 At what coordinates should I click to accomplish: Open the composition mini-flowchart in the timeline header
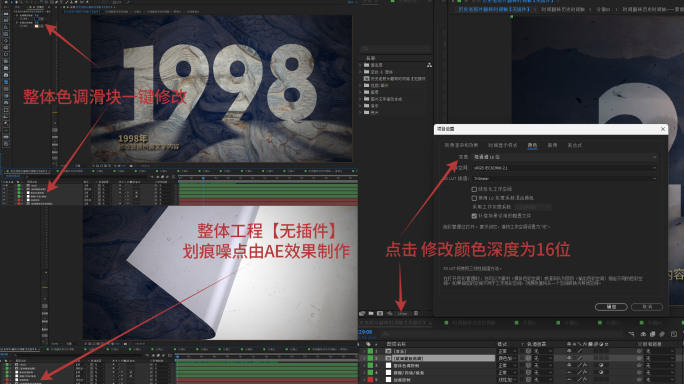coord(632,334)
